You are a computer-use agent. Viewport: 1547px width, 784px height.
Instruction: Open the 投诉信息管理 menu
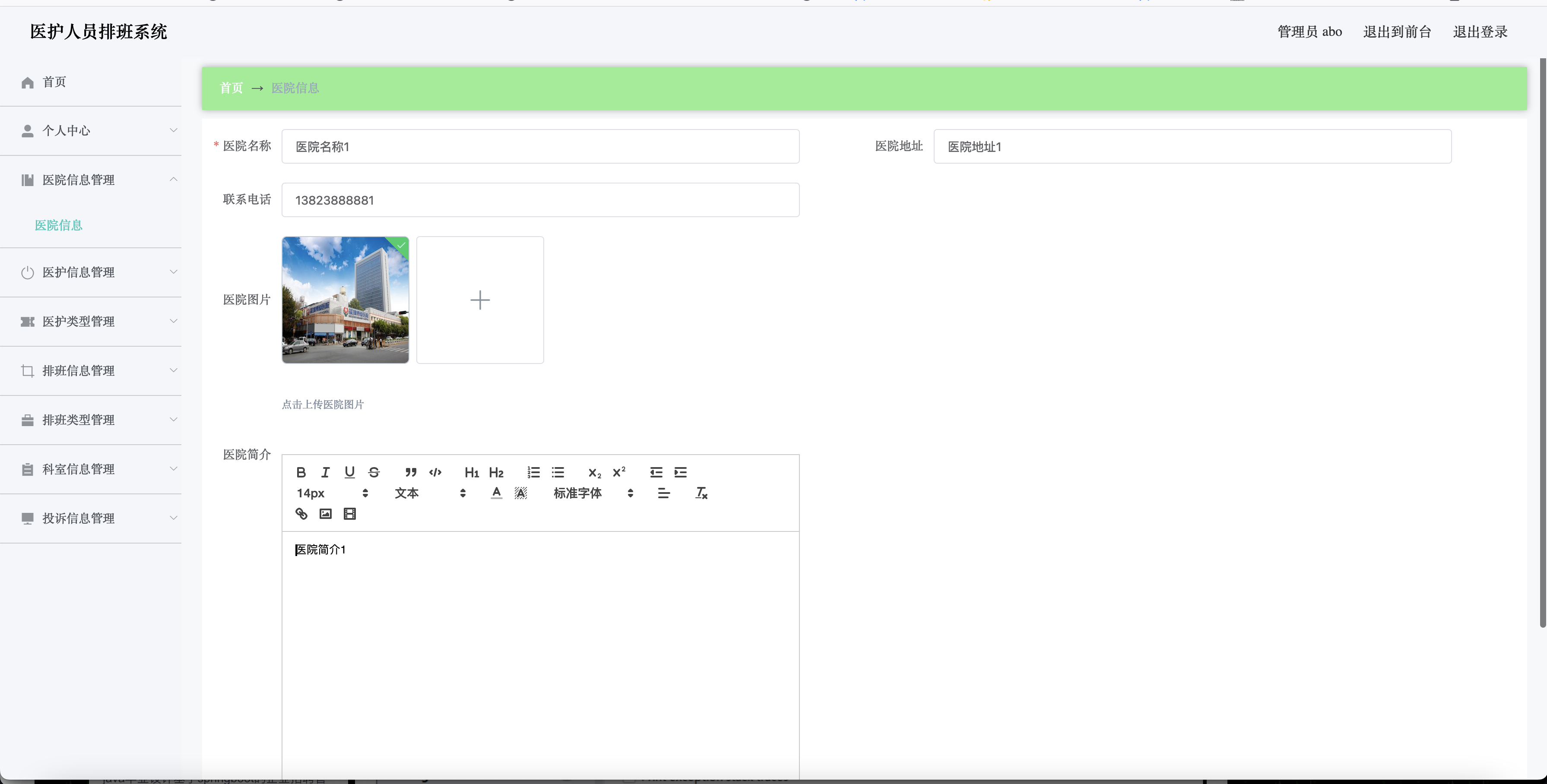tap(91, 518)
